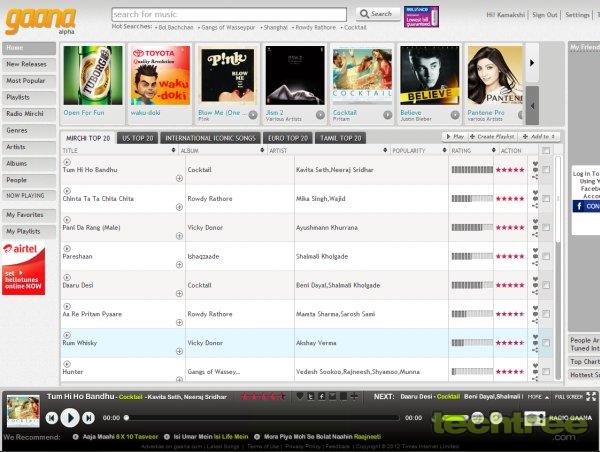Advance the album carousel with right arrow
The width and height of the screenshot is (600, 452).
(532, 63)
